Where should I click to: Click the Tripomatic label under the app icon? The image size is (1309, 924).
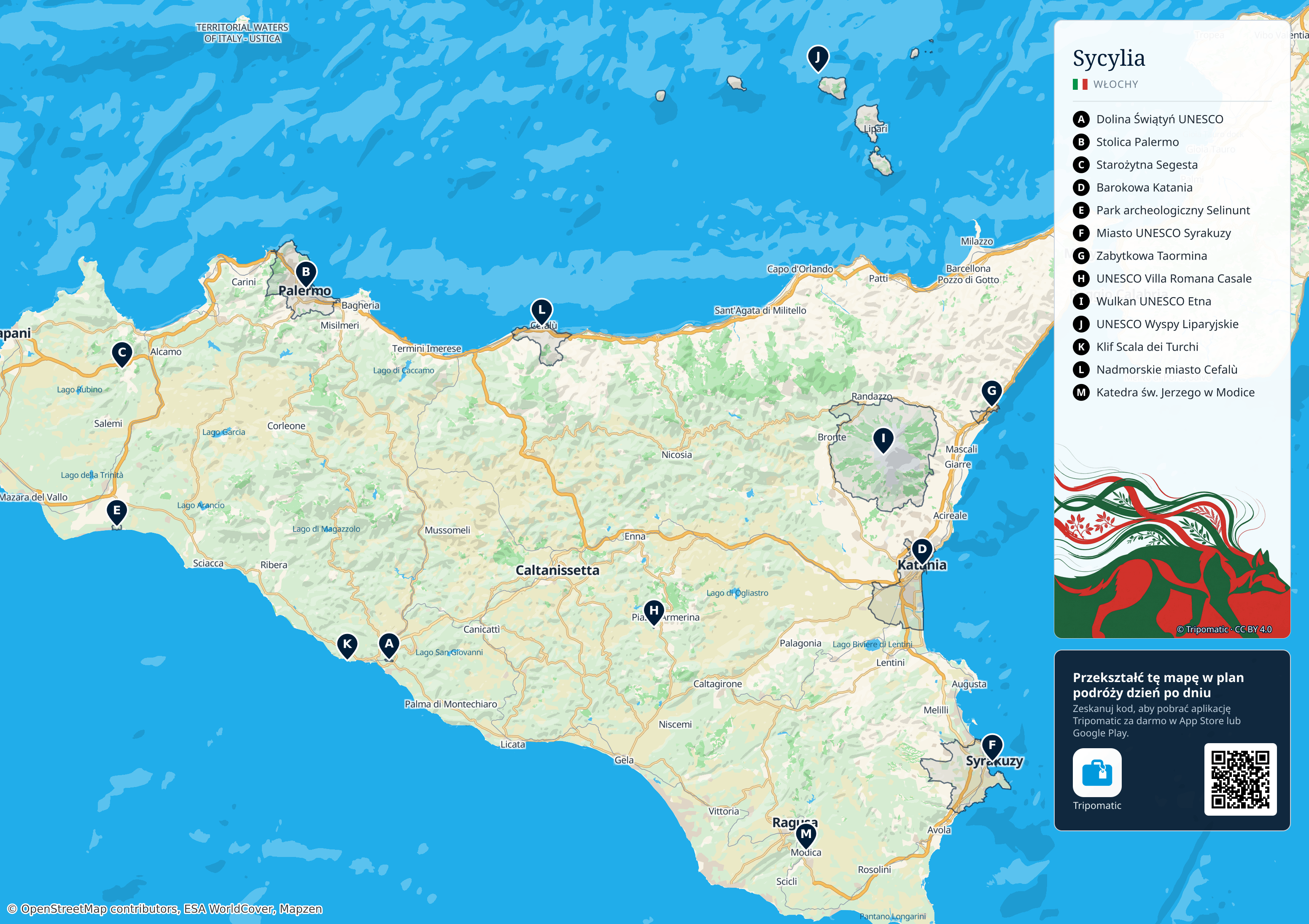(x=1097, y=806)
